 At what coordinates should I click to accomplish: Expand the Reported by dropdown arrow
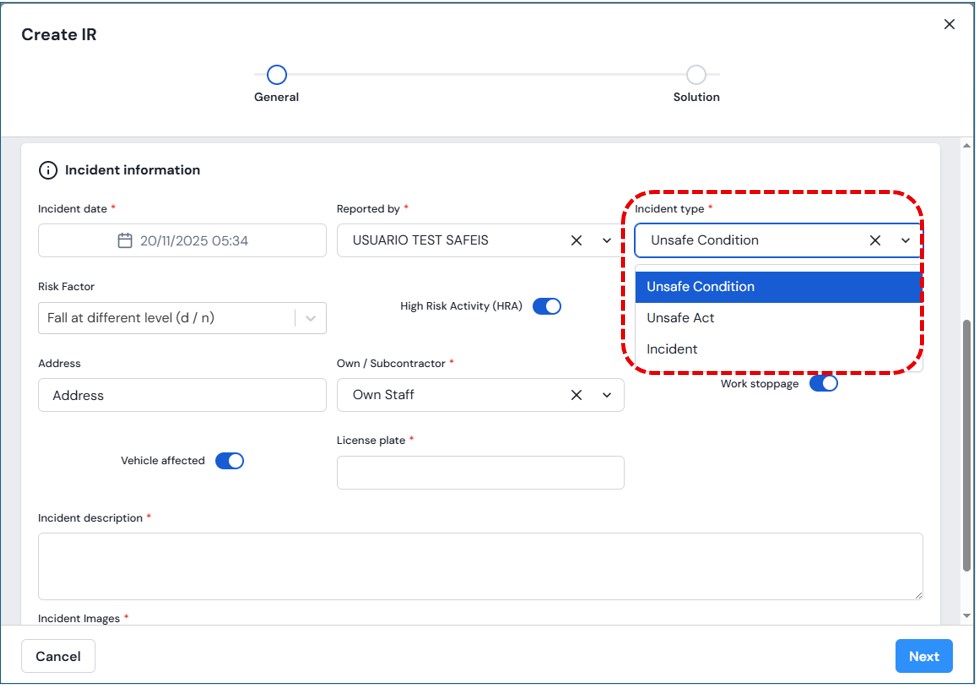click(607, 241)
